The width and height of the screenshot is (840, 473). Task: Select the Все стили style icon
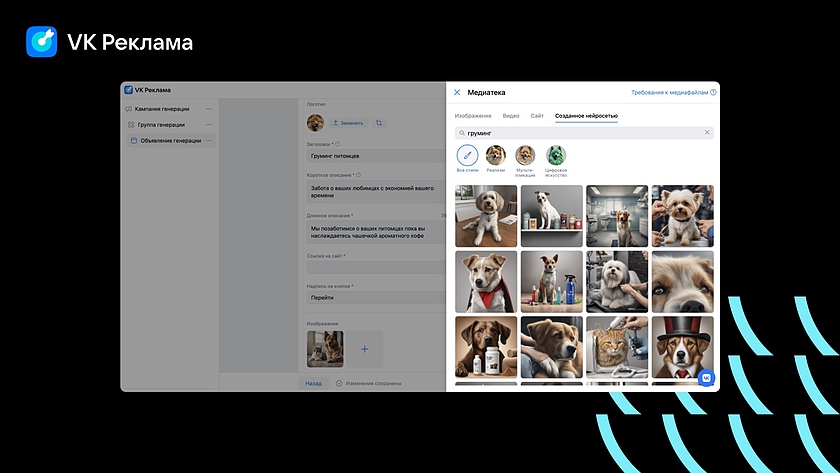tap(467, 155)
